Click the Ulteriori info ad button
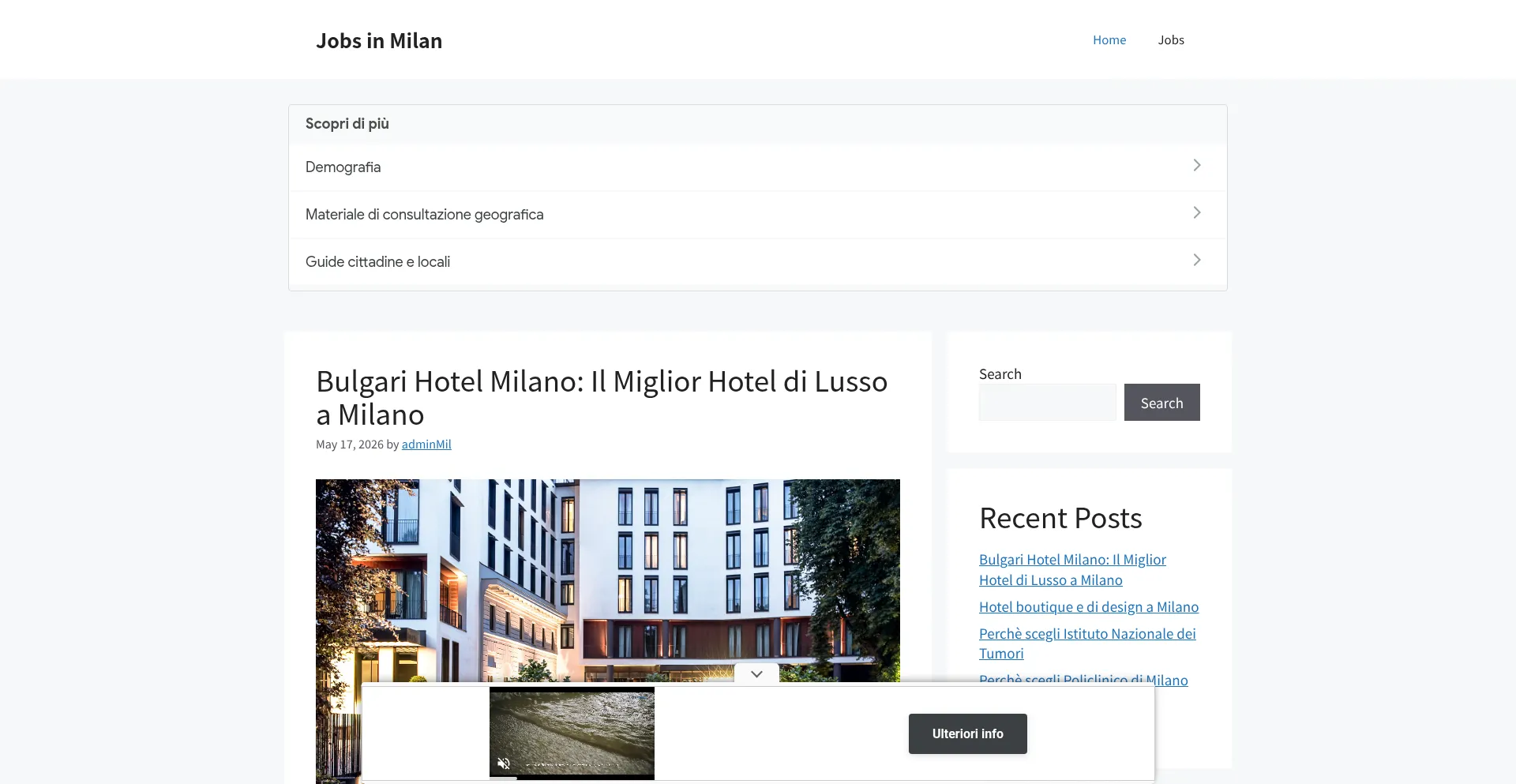The image size is (1516, 784). coord(967,733)
